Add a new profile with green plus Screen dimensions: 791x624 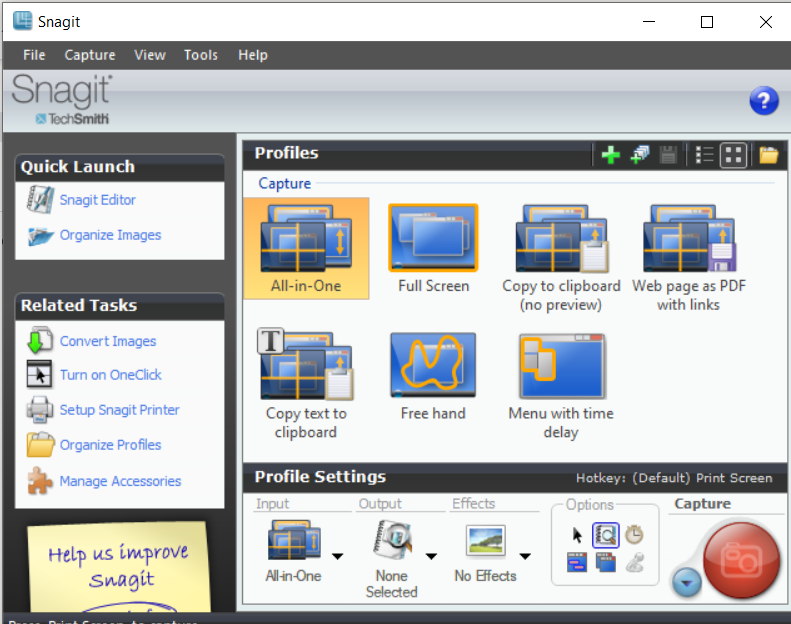click(611, 155)
